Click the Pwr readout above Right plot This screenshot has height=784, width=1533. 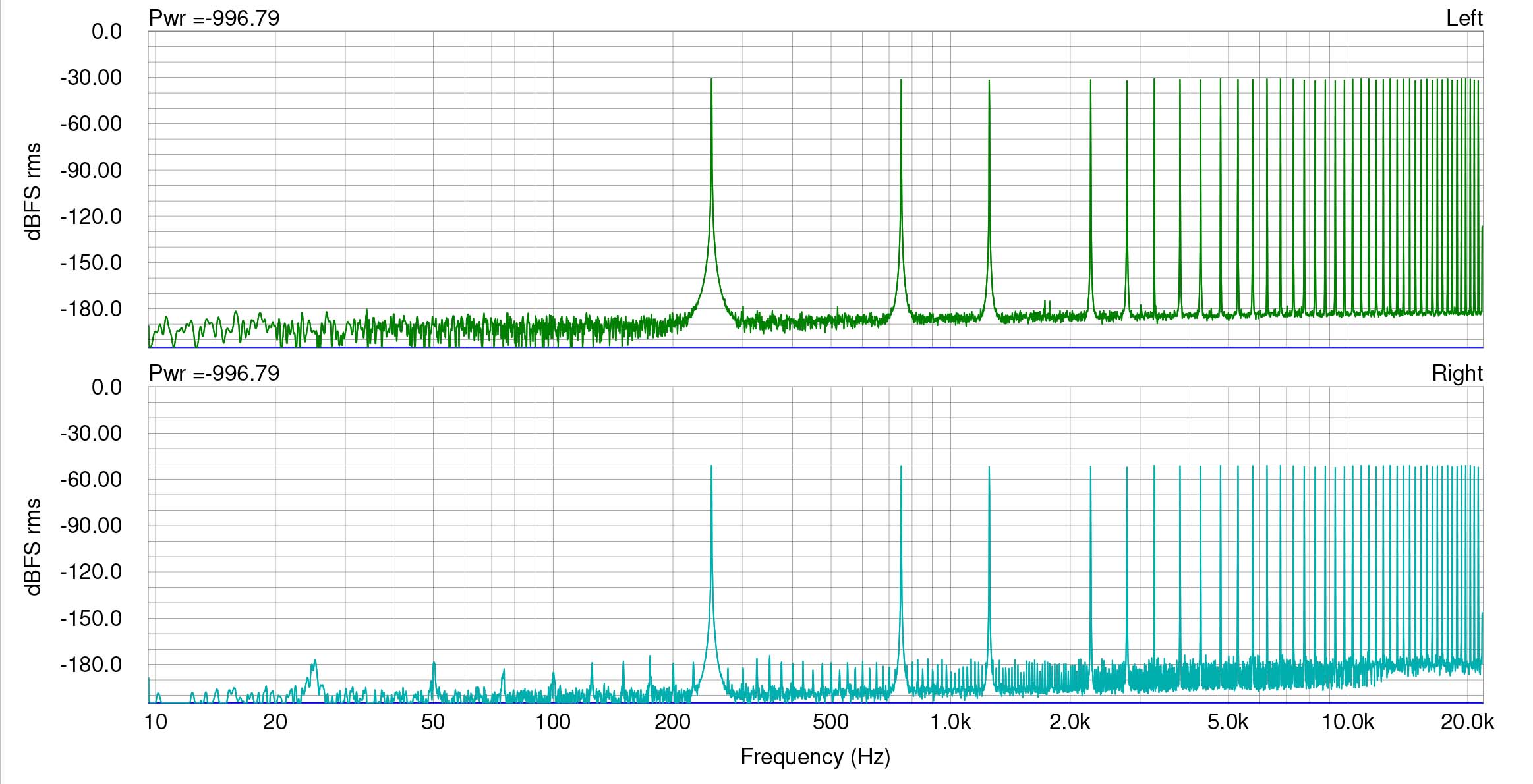(214, 374)
